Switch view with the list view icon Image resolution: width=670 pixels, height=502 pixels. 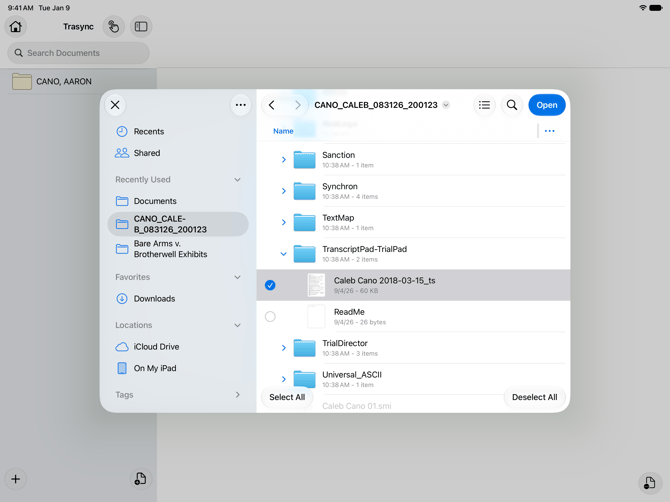pyautogui.click(x=484, y=105)
